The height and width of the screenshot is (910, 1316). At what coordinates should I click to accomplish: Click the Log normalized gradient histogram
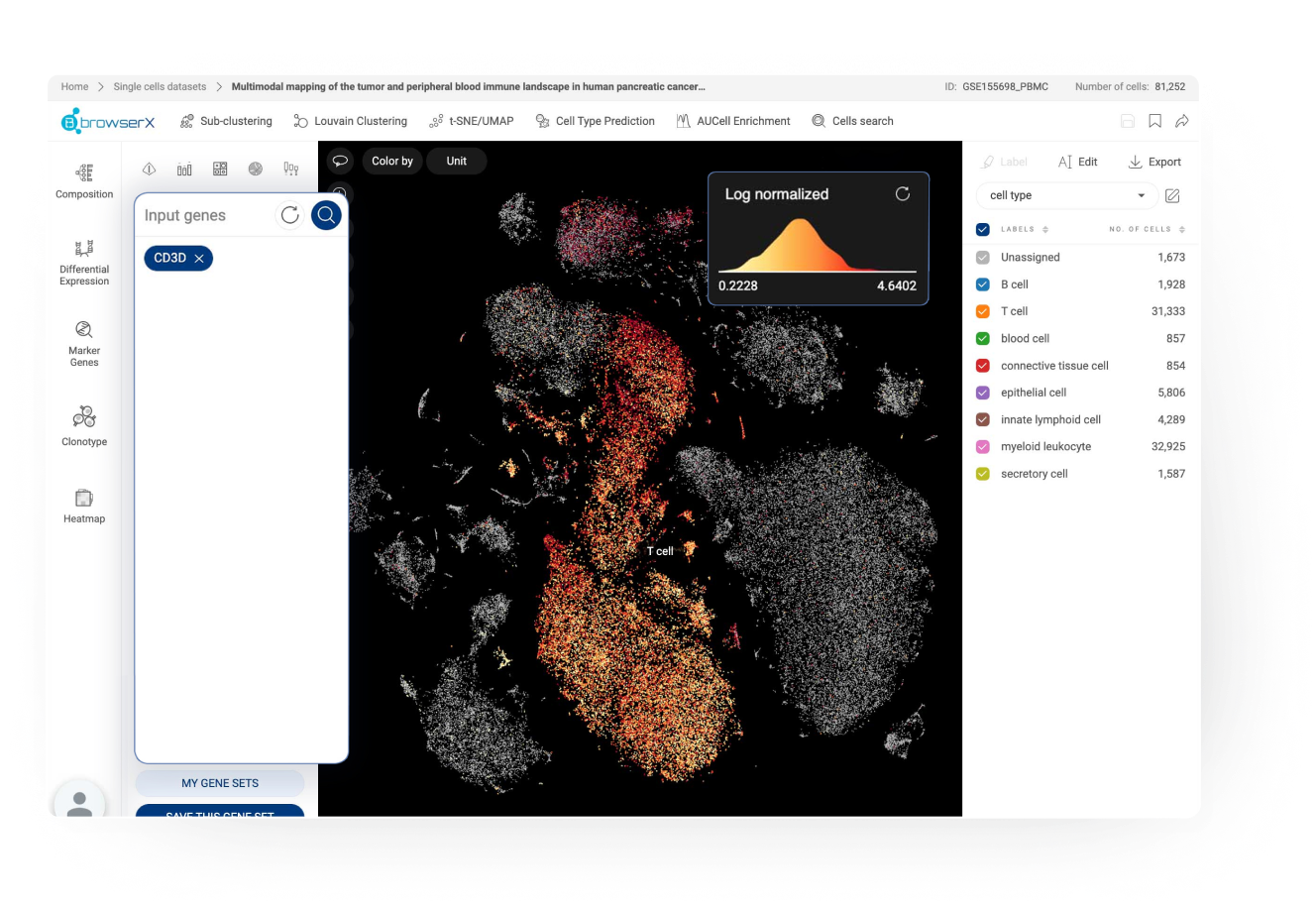(817, 246)
